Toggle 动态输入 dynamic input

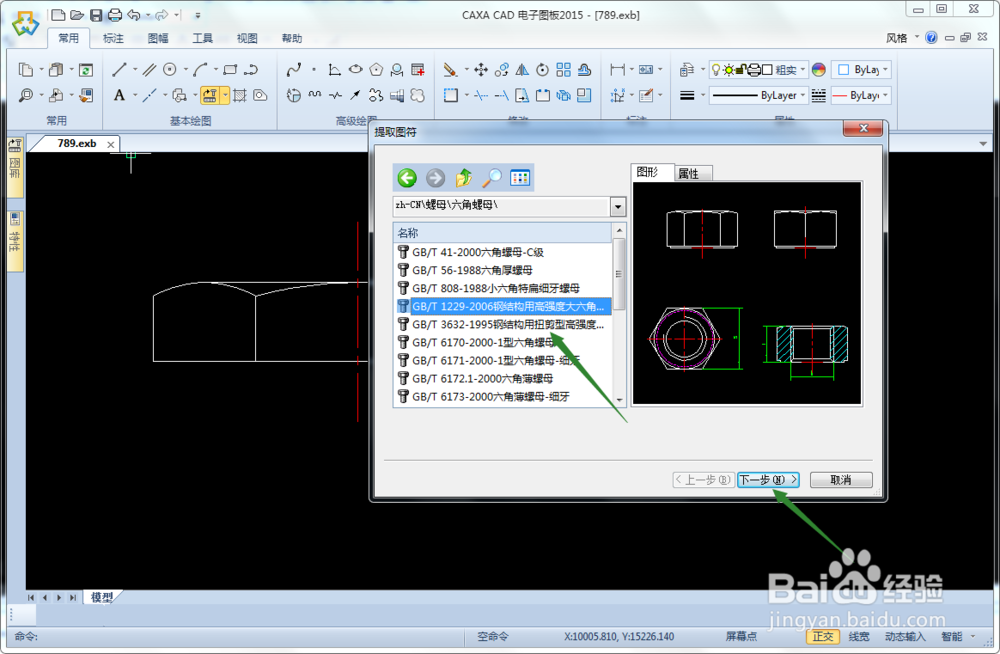905,636
